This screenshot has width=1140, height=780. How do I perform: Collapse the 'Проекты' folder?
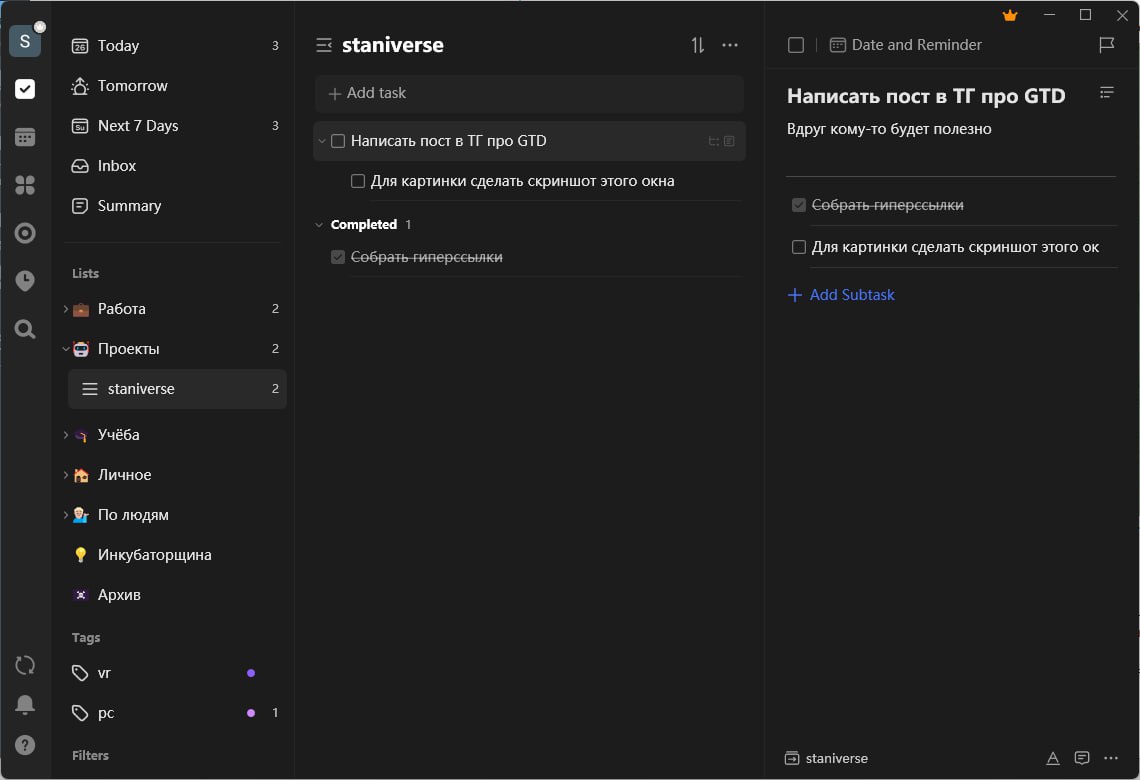tap(66, 349)
